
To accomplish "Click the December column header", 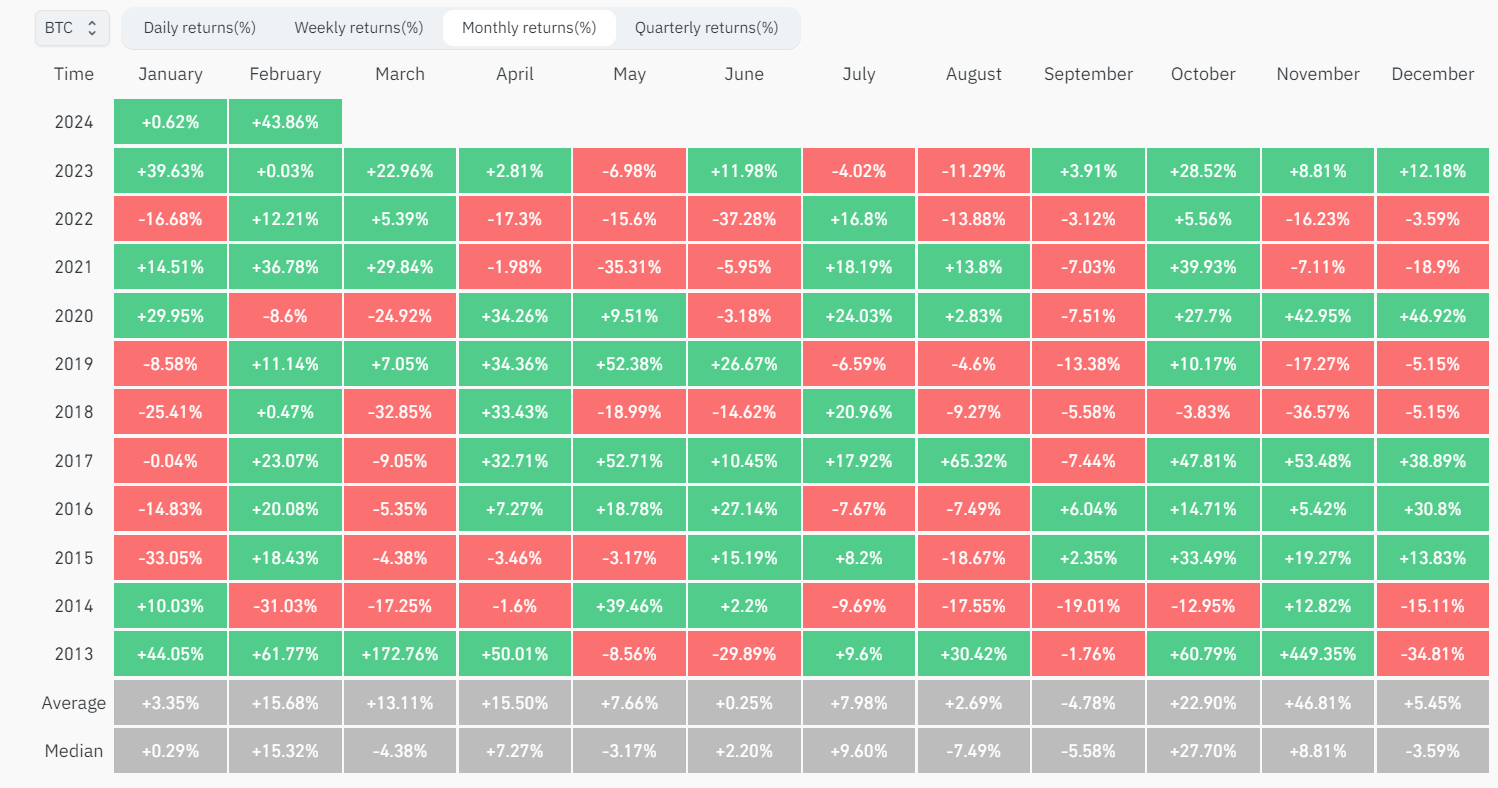I will (1432, 73).
